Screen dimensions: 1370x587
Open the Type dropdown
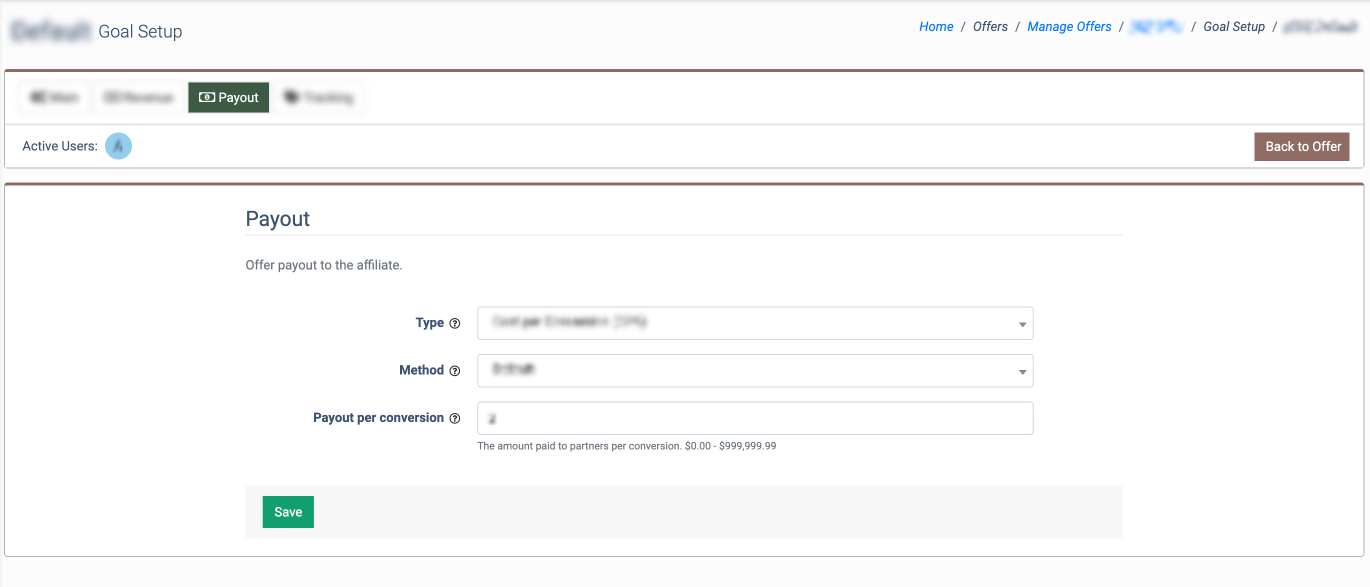click(755, 323)
